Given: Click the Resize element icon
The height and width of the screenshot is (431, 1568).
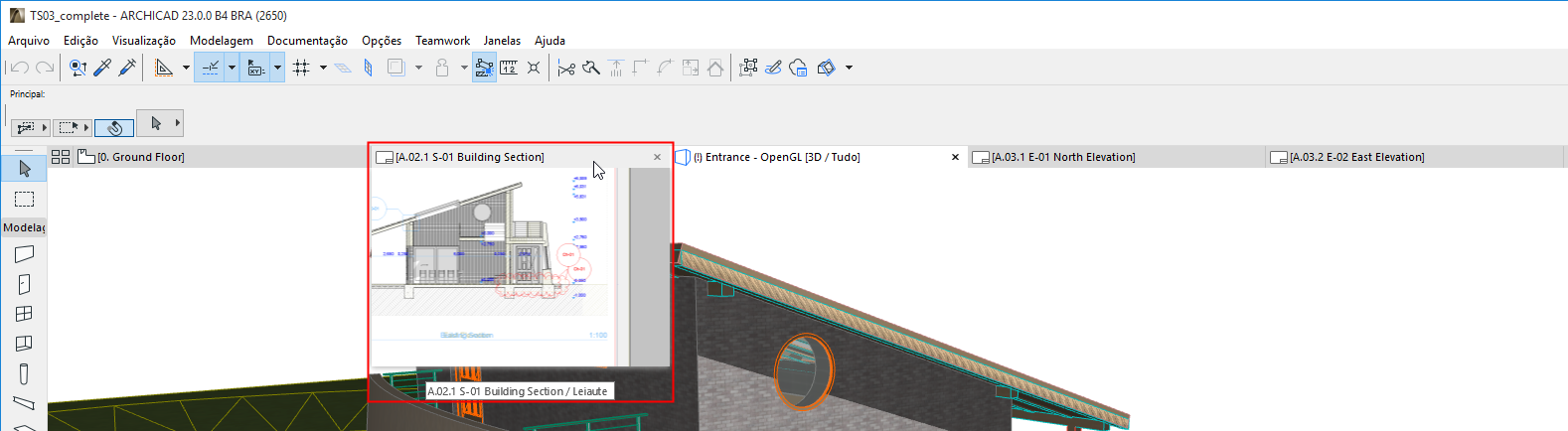Looking at the screenshot, I should (x=691, y=68).
